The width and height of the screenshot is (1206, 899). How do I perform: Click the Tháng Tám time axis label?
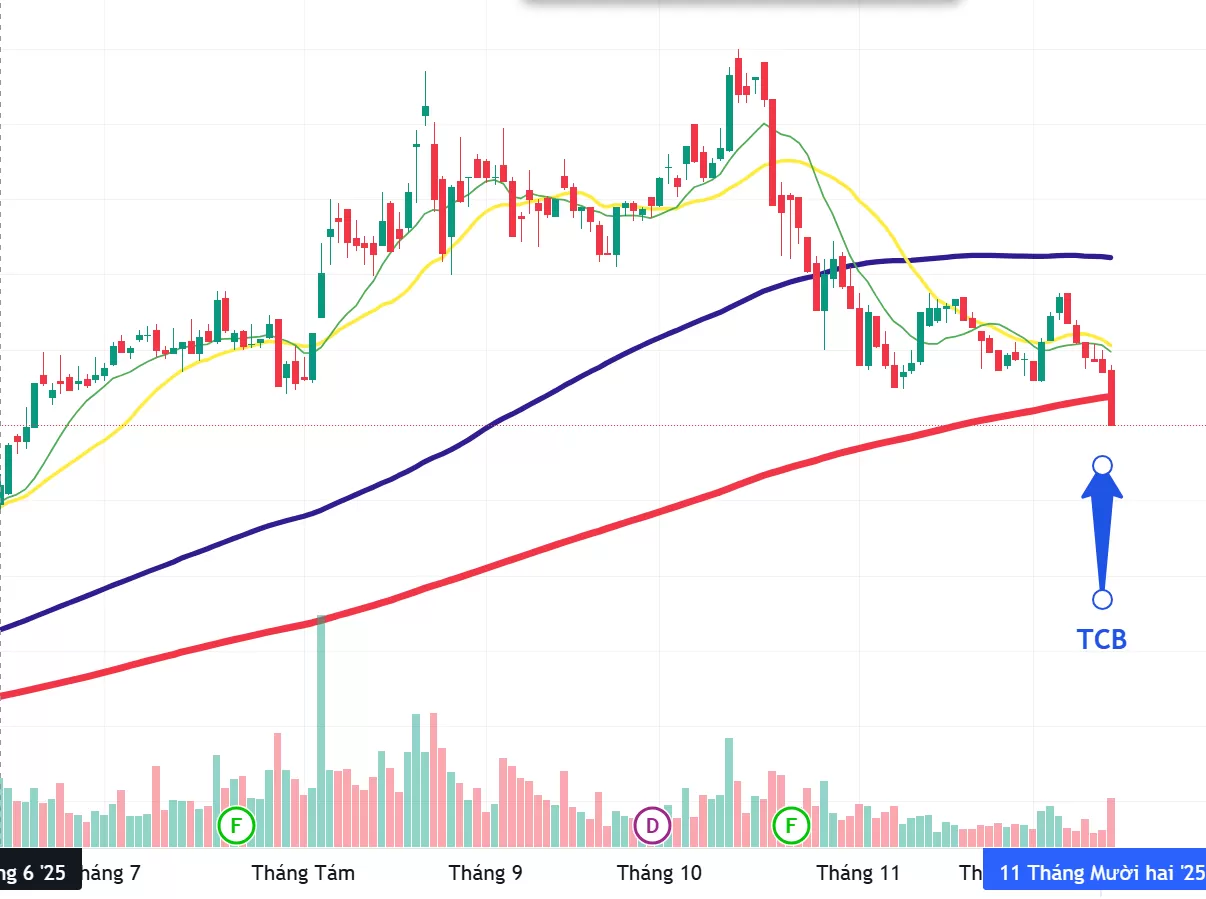(303, 873)
